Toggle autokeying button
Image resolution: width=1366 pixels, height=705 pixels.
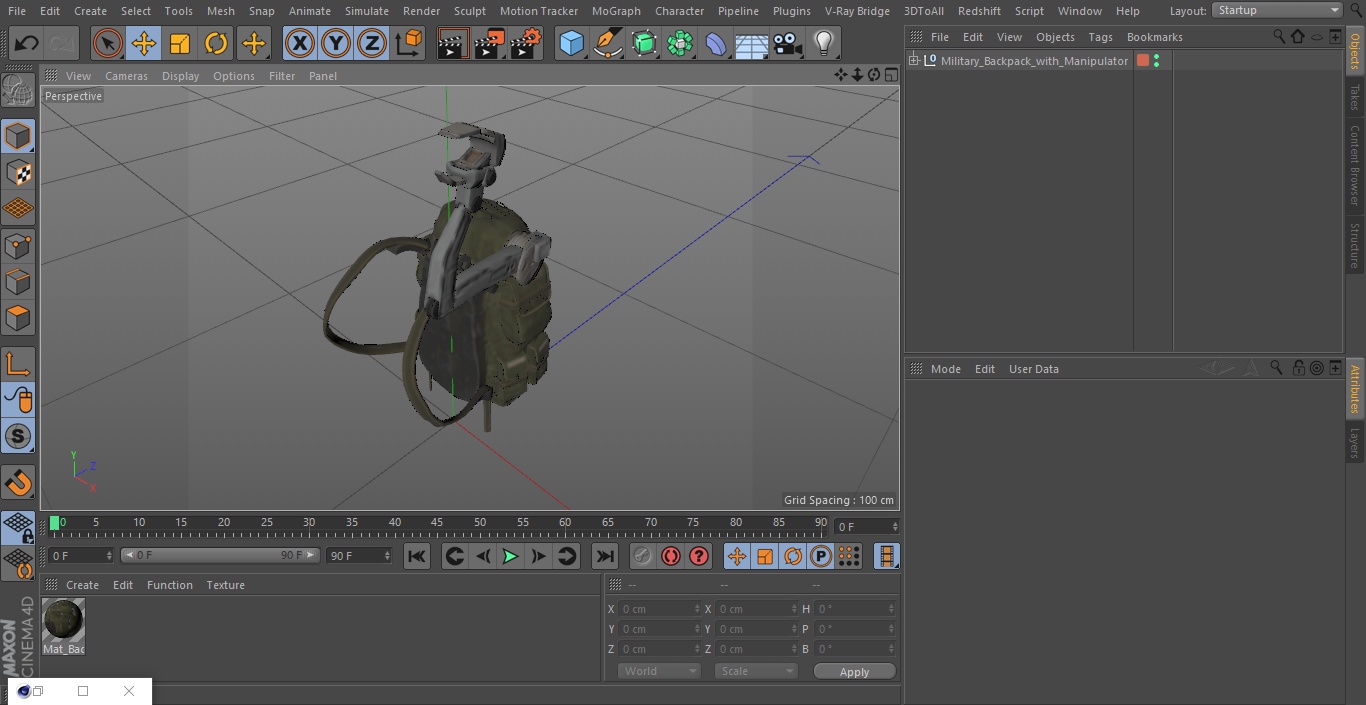click(x=671, y=556)
